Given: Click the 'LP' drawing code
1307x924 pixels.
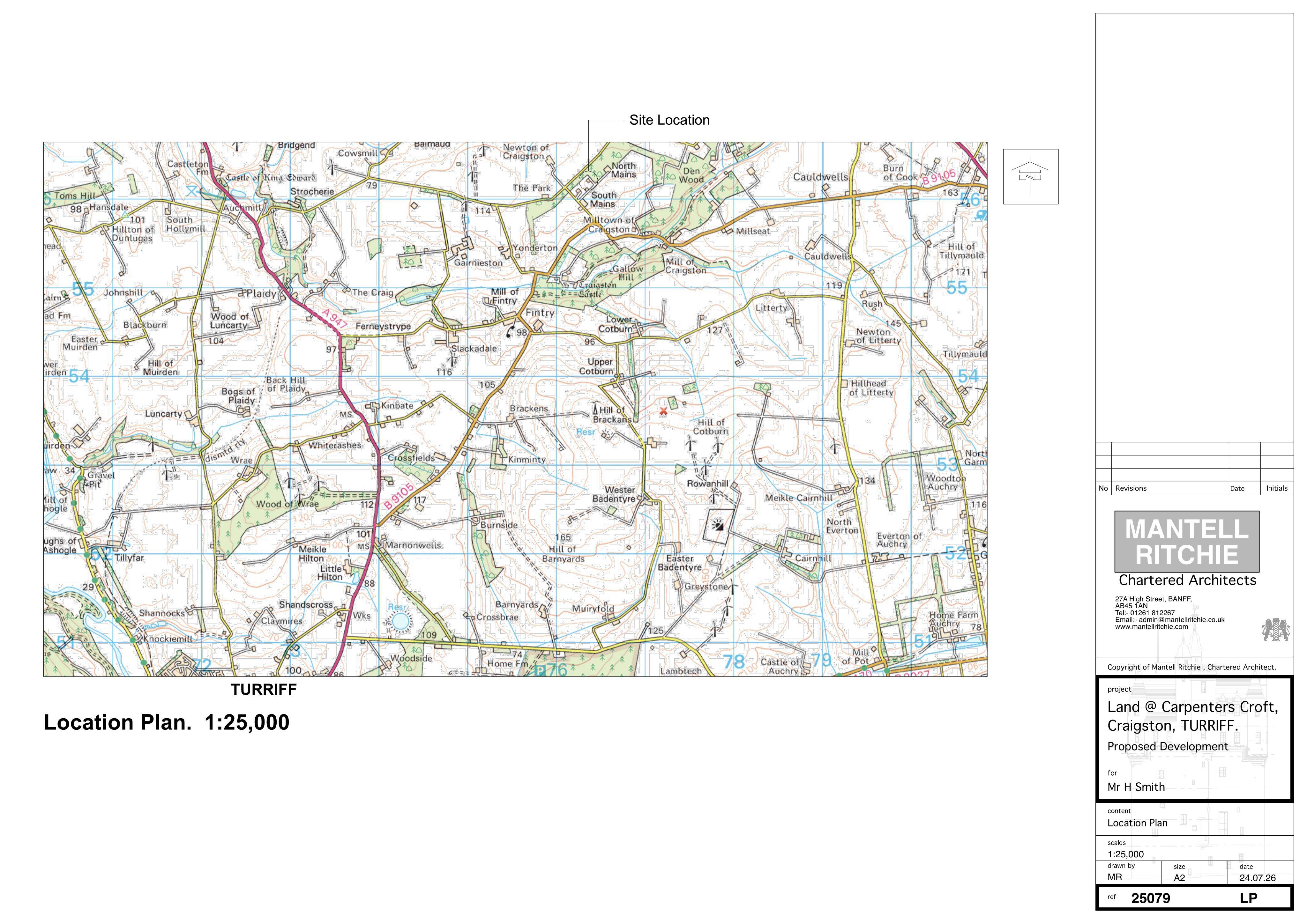Looking at the screenshot, I should coord(1248,898).
